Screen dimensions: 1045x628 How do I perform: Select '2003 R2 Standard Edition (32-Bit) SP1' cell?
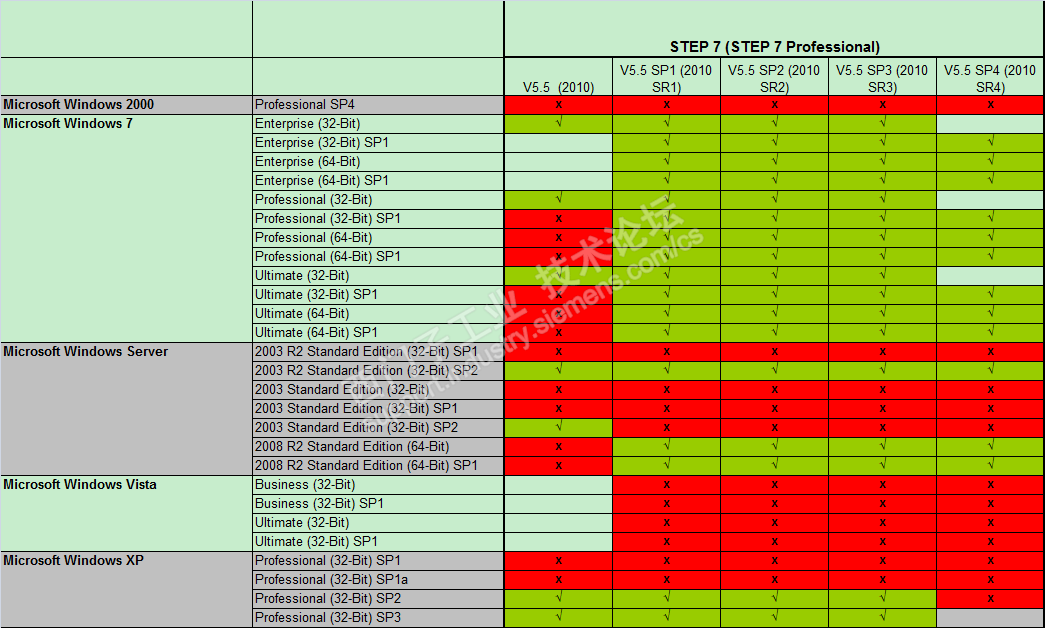click(x=379, y=352)
